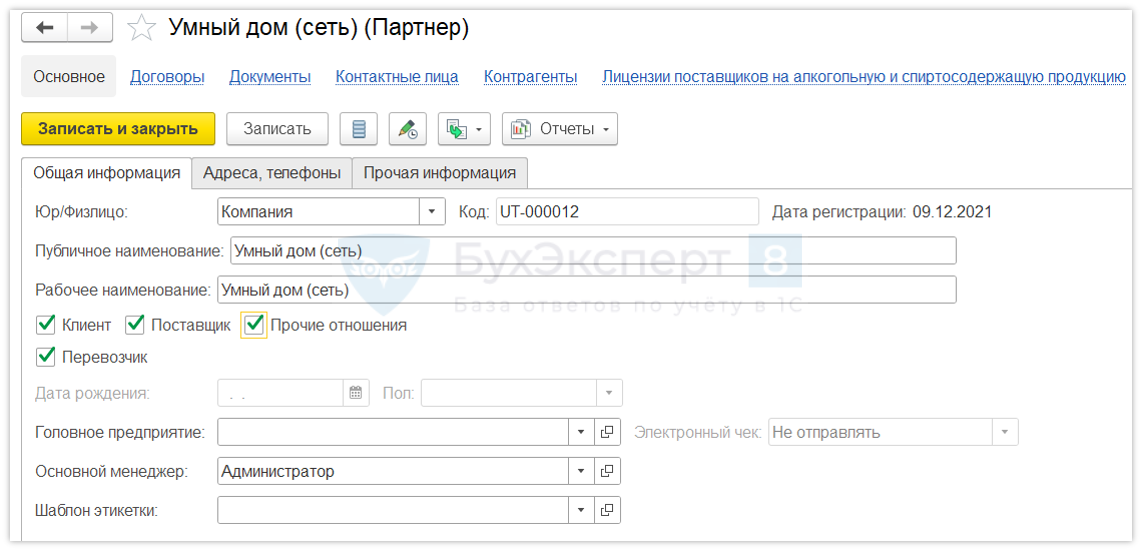Uncheck the Клиент checkbox
Image resolution: width=1142 pixels, height=551 pixels.
tap(45, 325)
